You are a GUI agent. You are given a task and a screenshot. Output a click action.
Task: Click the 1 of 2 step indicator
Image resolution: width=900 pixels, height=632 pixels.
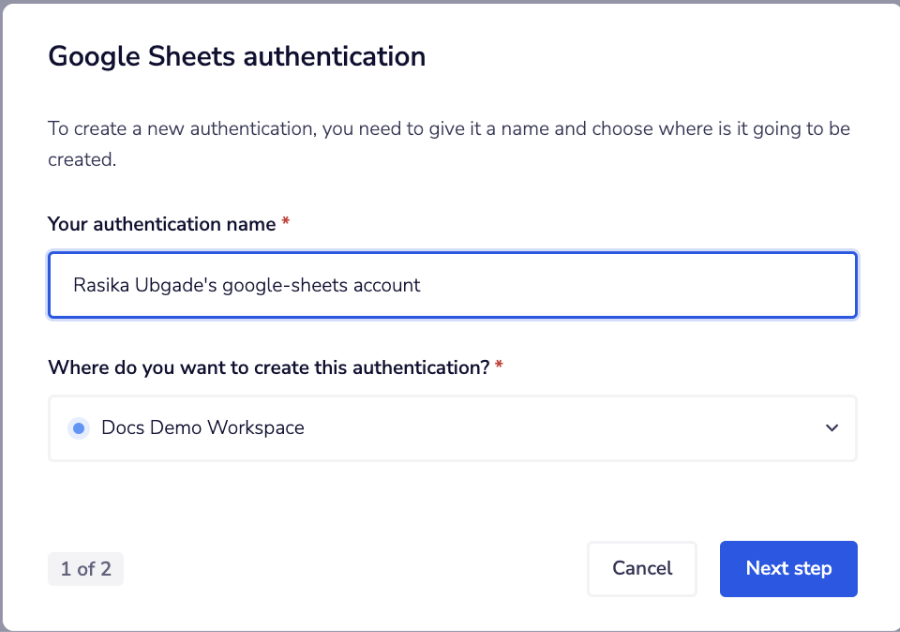tap(85, 568)
